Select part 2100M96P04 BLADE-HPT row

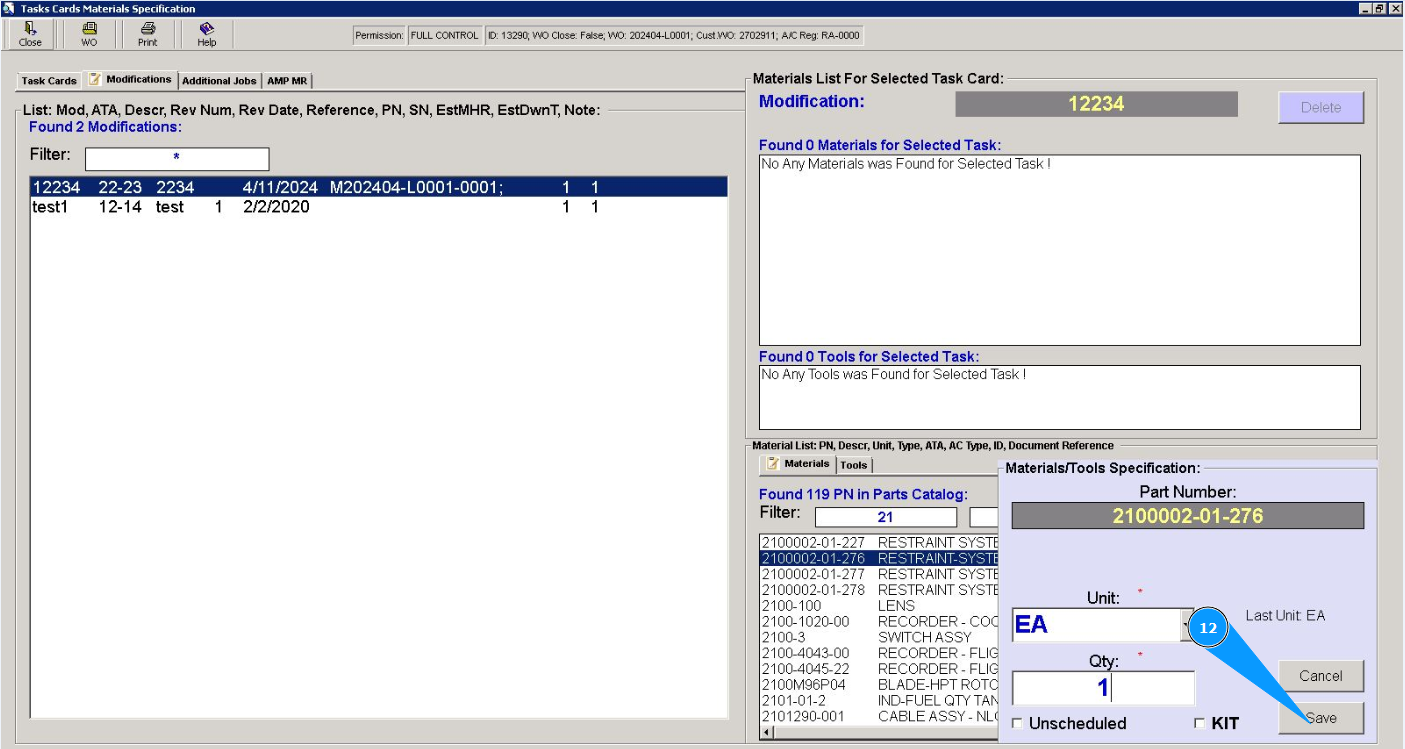(x=879, y=685)
